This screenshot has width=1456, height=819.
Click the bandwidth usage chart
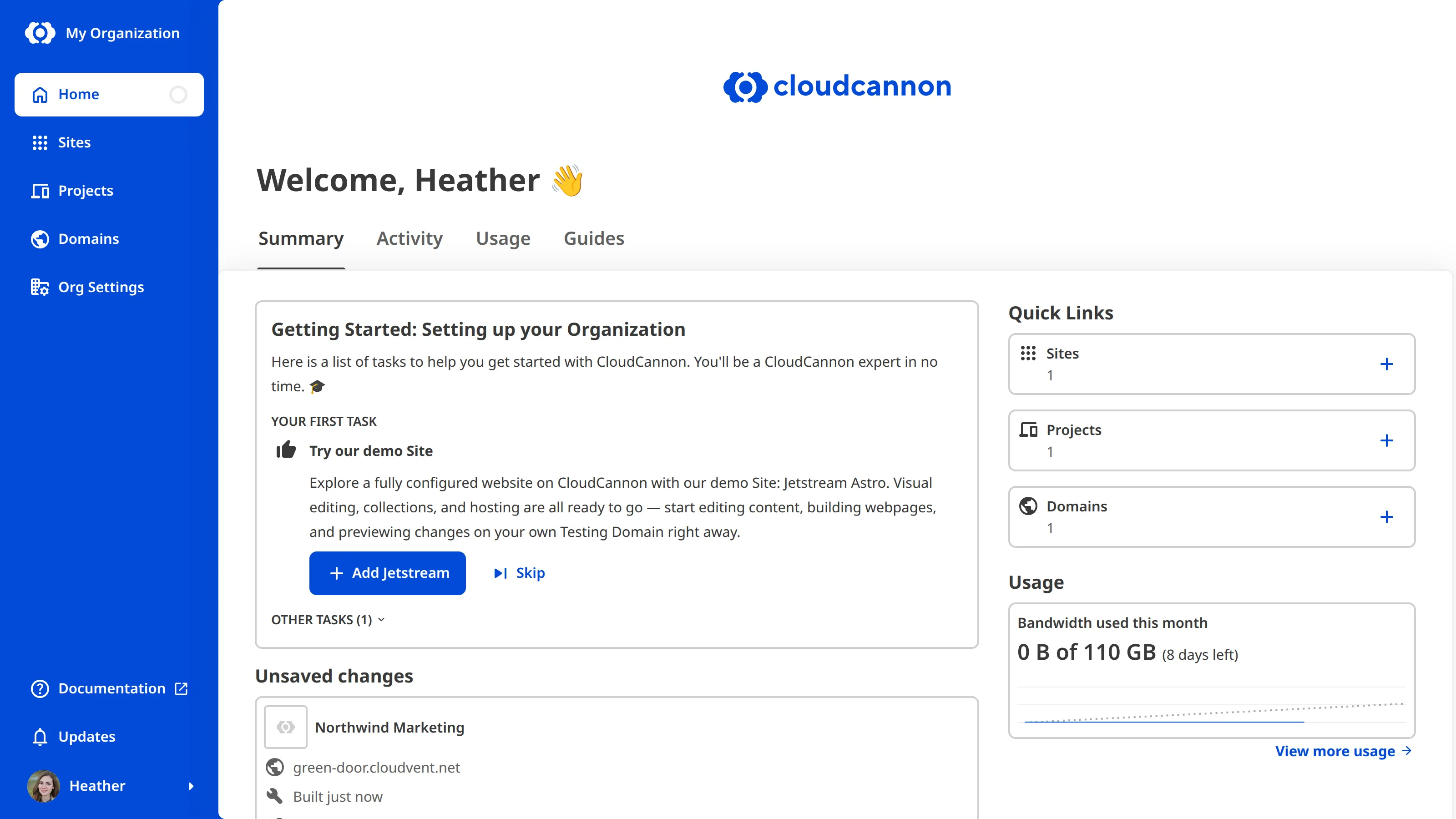(1212, 704)
